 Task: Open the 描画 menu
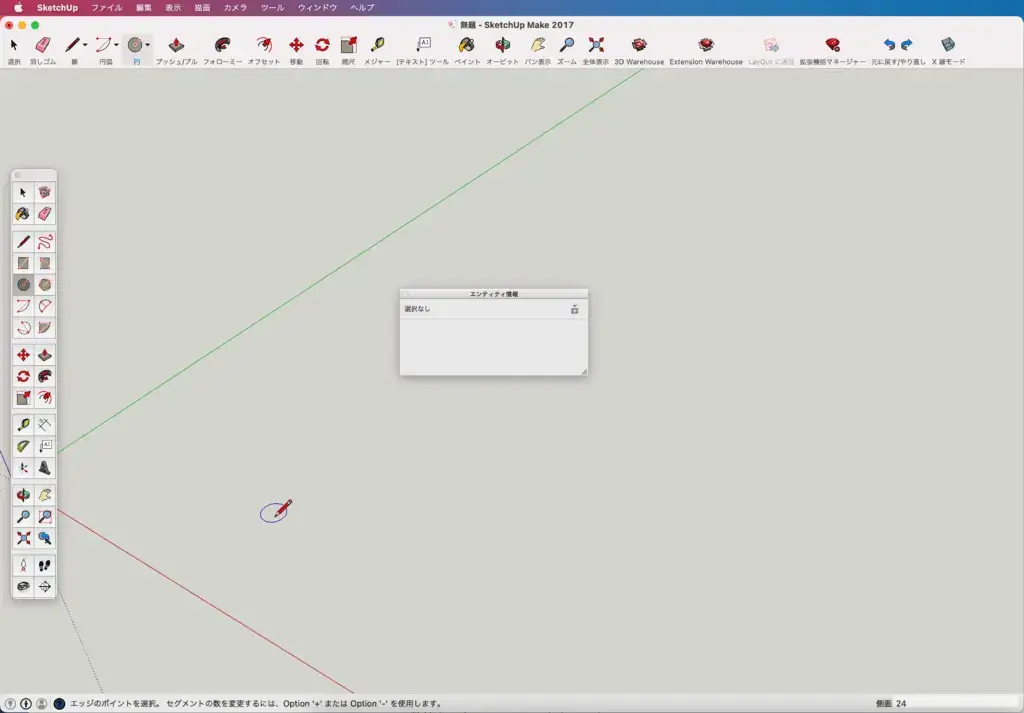(202, 8)
